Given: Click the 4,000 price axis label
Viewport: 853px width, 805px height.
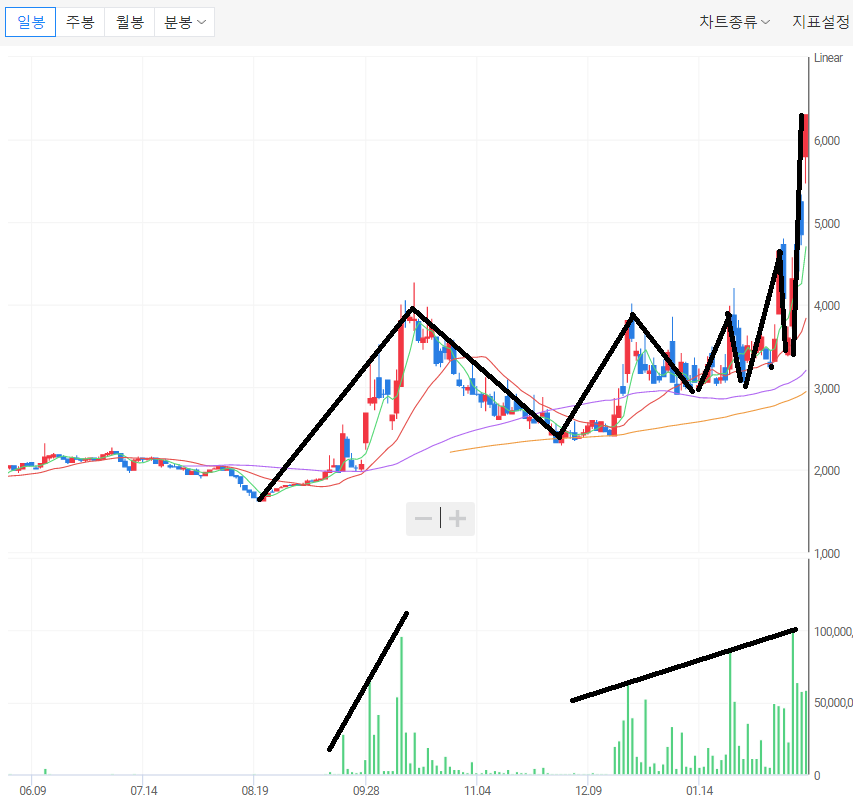Looking at the screenshot, I should 827,306.
